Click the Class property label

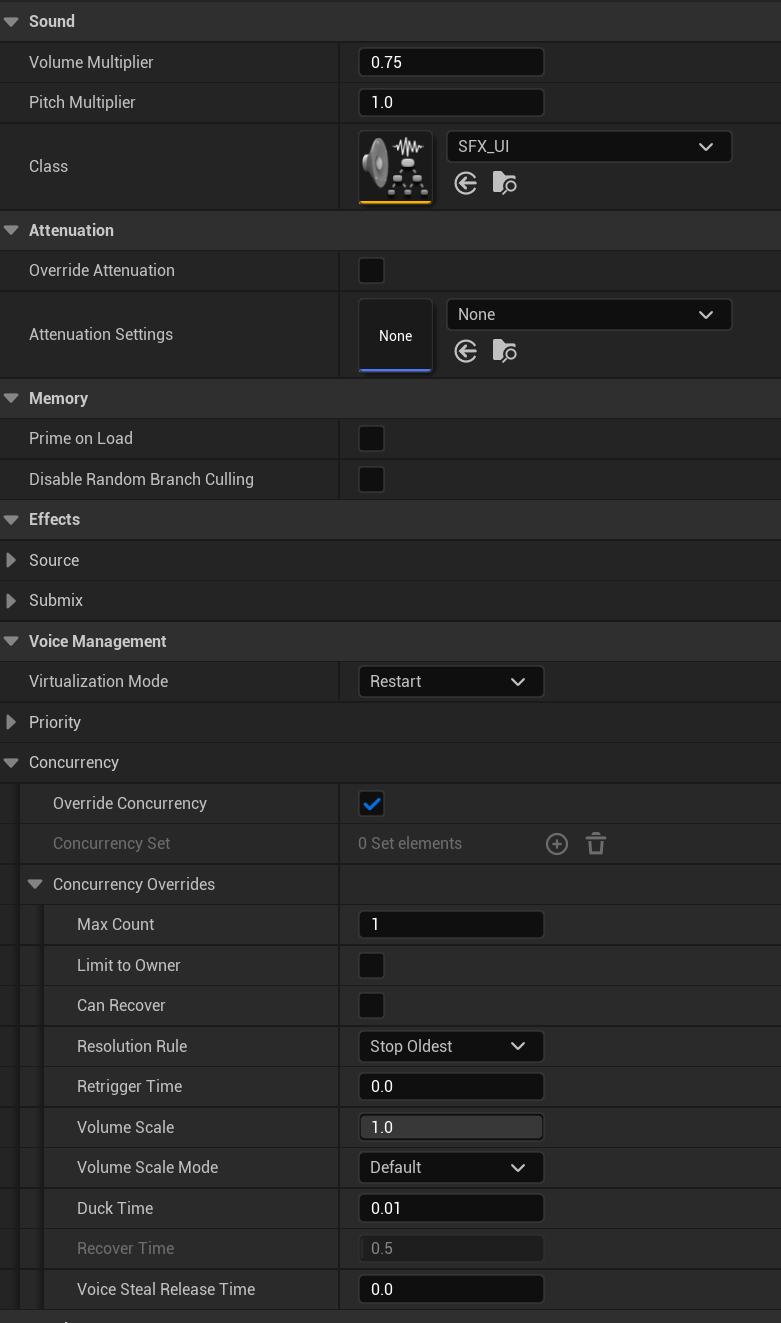click(48, 166)
